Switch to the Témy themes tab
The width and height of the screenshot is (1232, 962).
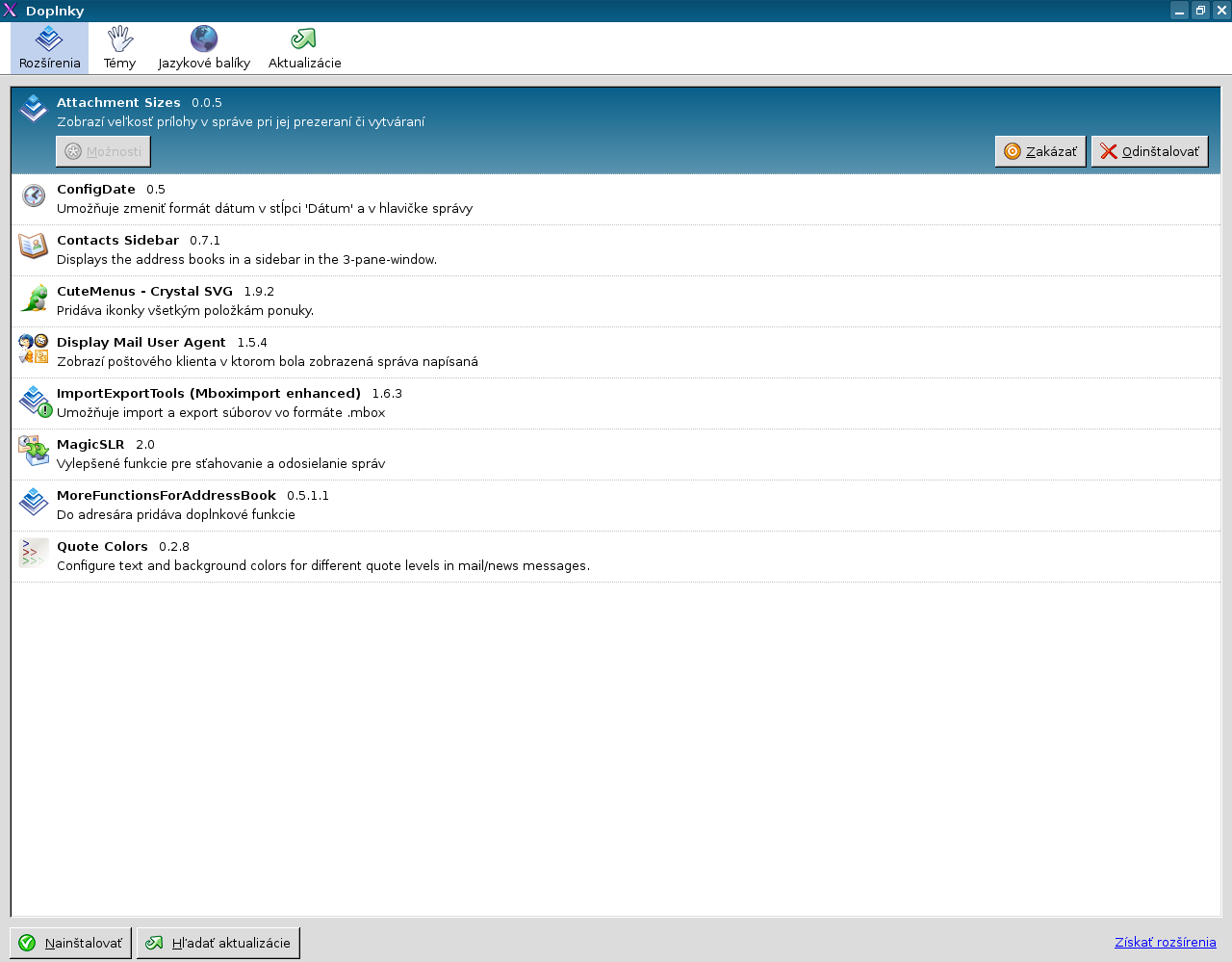pos(119,48)
